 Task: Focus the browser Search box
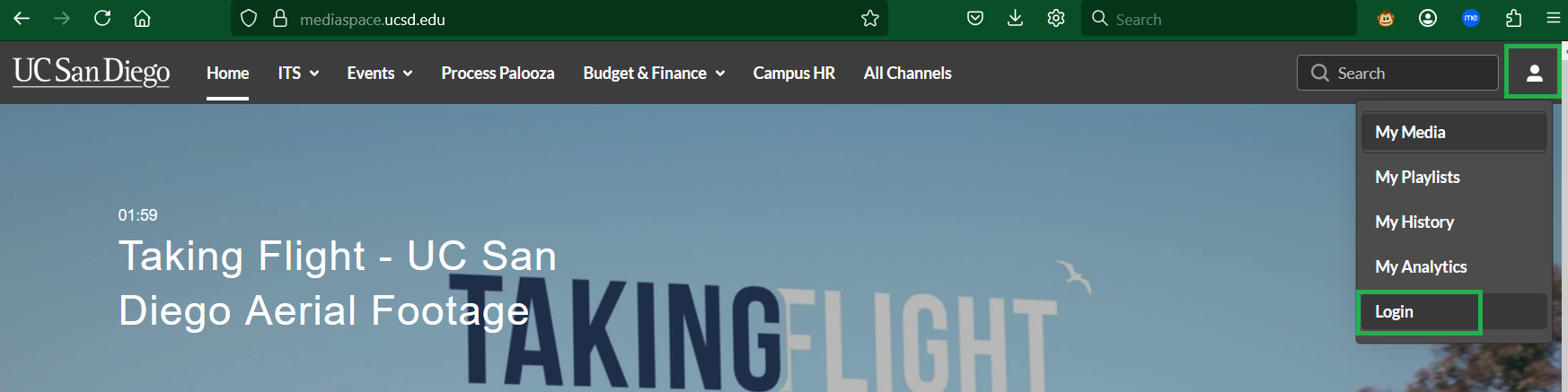click(1220, 19)
